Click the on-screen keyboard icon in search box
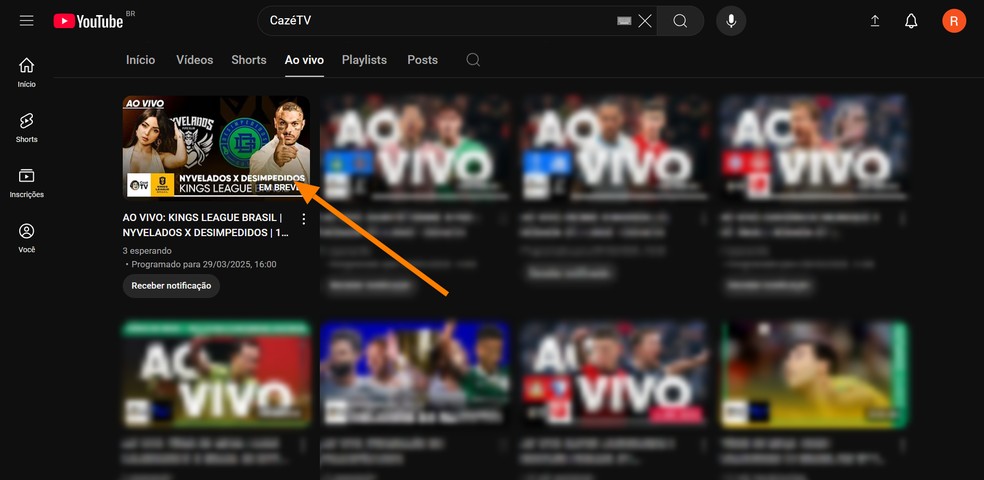The image size is (984, 480). pos(624,21)
